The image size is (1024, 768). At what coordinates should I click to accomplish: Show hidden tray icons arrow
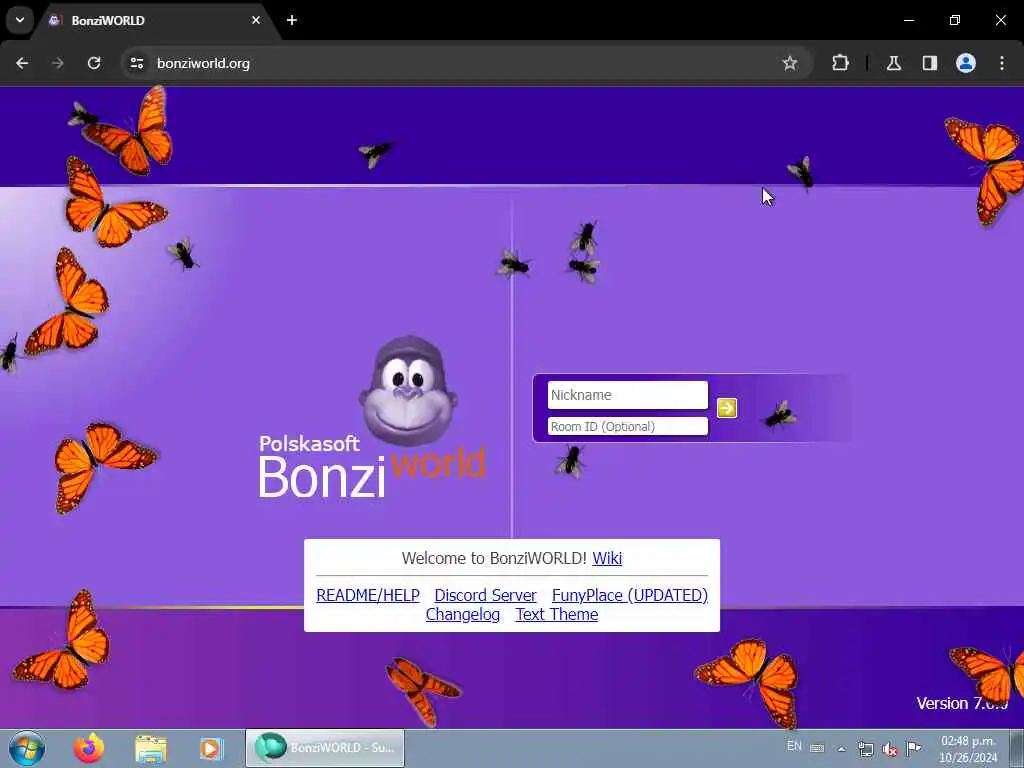pyautogui.click(x=842, y=749)
